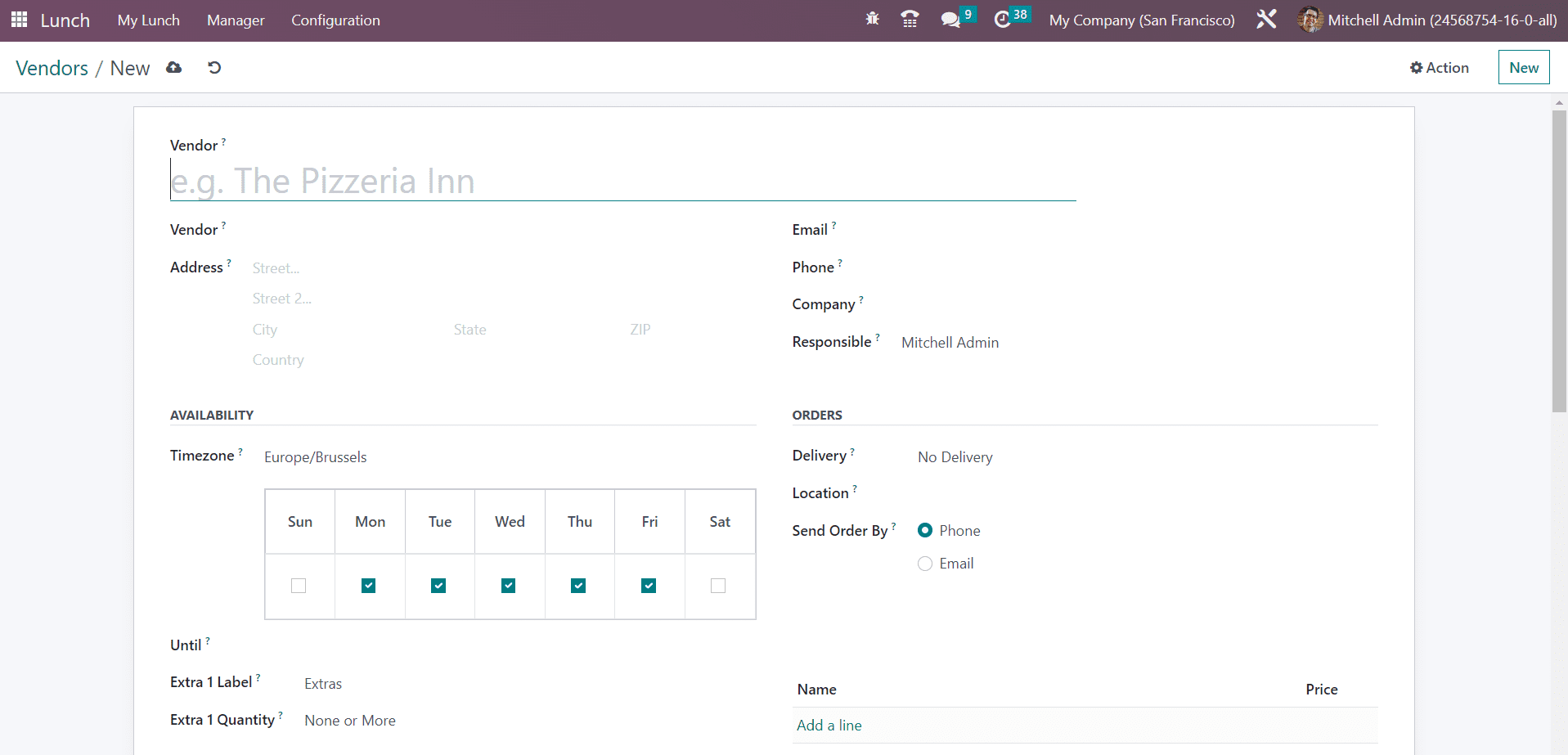Select Email for Send Order By
Image resolution: width=1568 pixels, height=755 pixels.
[x=925, y=564]
